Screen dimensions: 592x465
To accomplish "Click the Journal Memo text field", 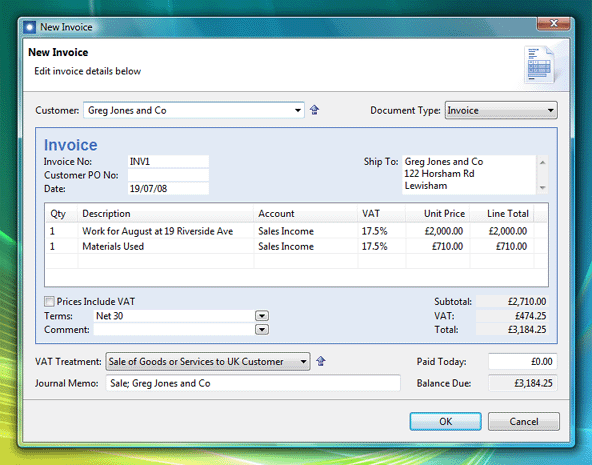I will coord(253,383).
